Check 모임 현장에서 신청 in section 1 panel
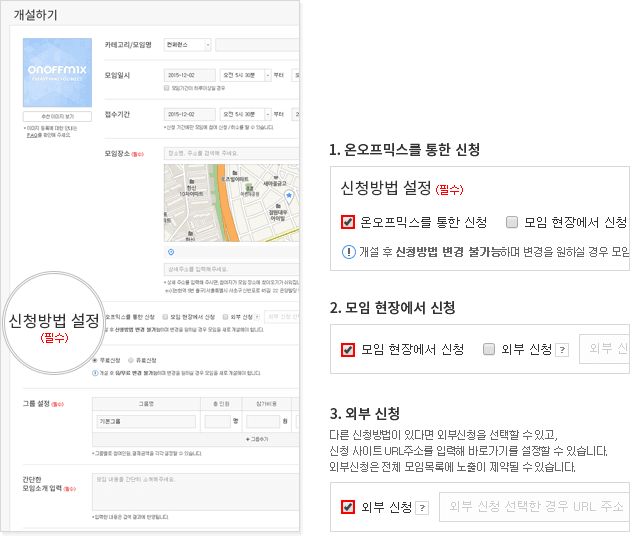The image size is (630, 536). point(511,222)
